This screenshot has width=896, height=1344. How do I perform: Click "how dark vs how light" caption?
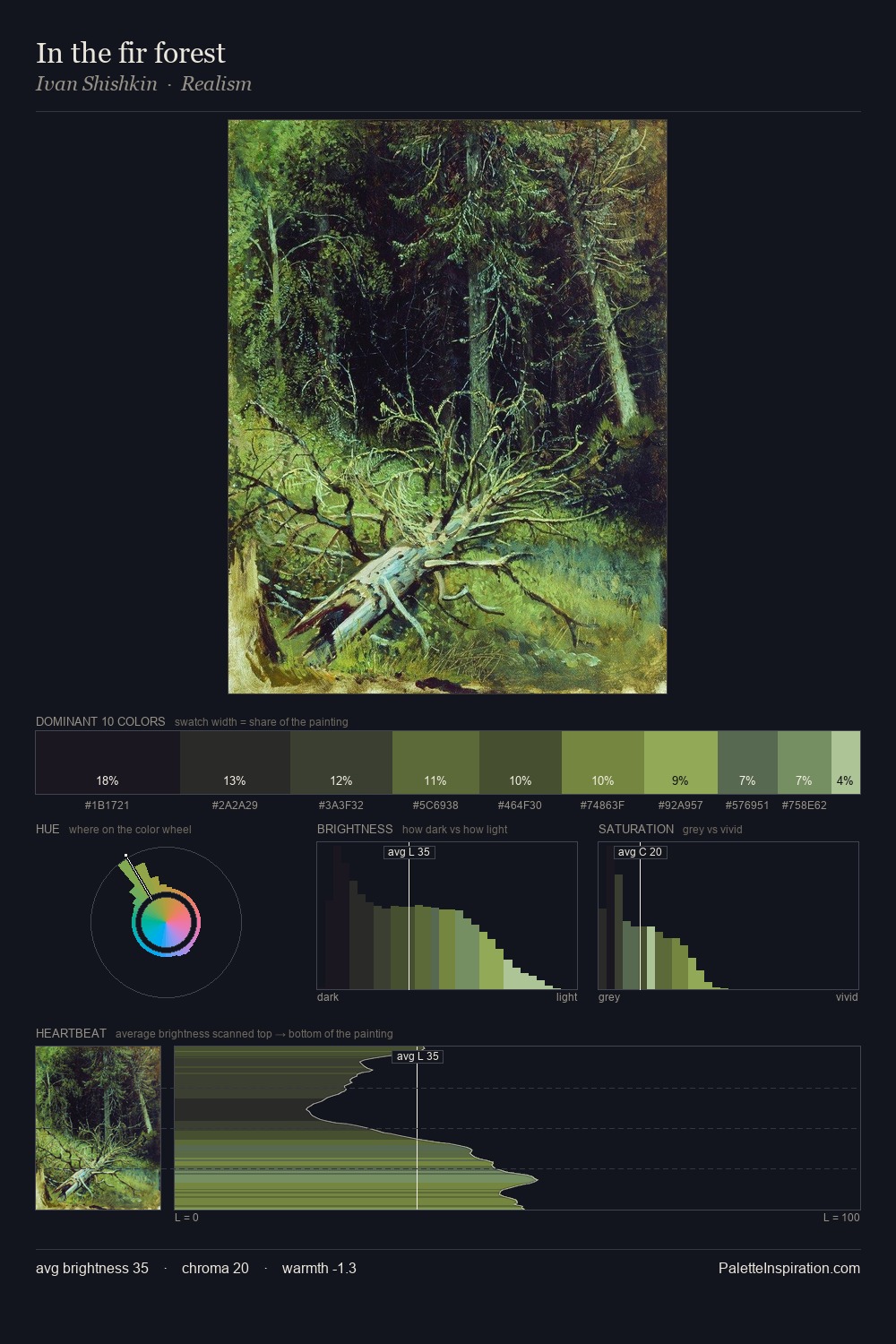455,830
